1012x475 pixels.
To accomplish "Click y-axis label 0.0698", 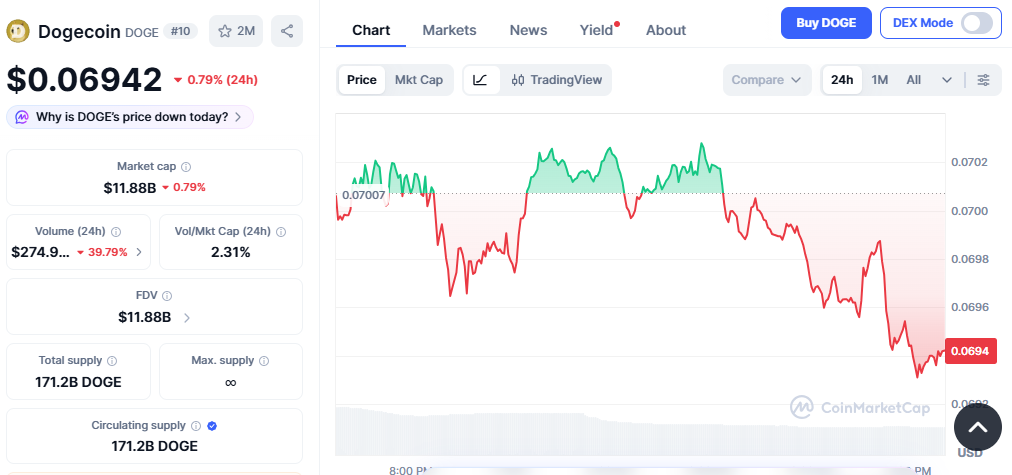I will (970, 259).
